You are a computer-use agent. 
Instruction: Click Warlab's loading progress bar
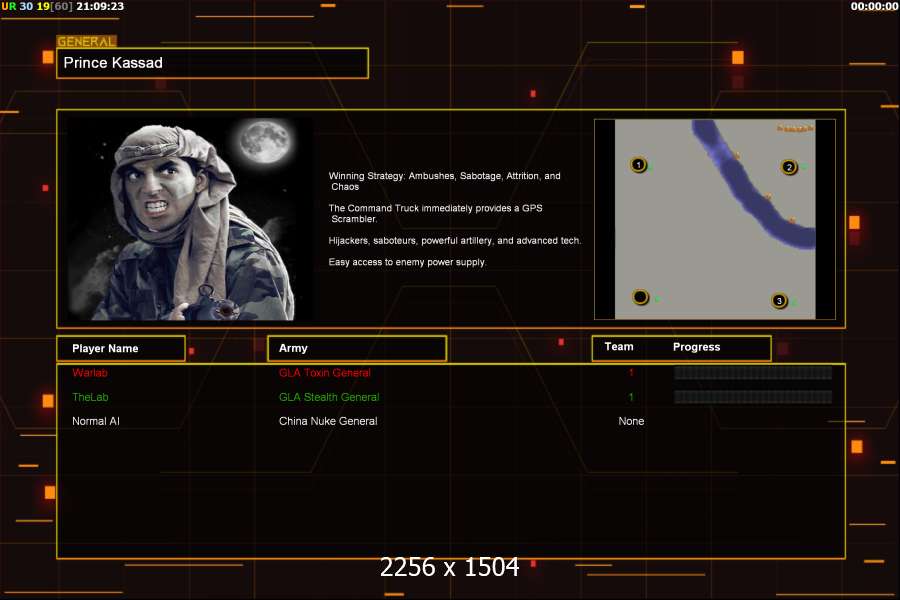(752, 373)
